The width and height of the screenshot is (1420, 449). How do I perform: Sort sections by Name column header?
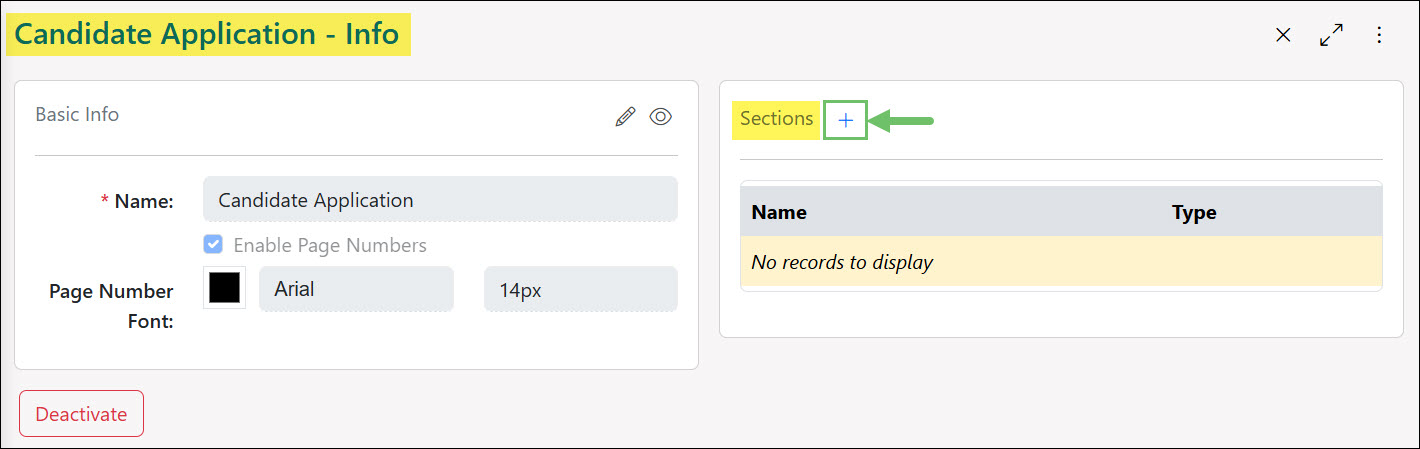point(779,212)
